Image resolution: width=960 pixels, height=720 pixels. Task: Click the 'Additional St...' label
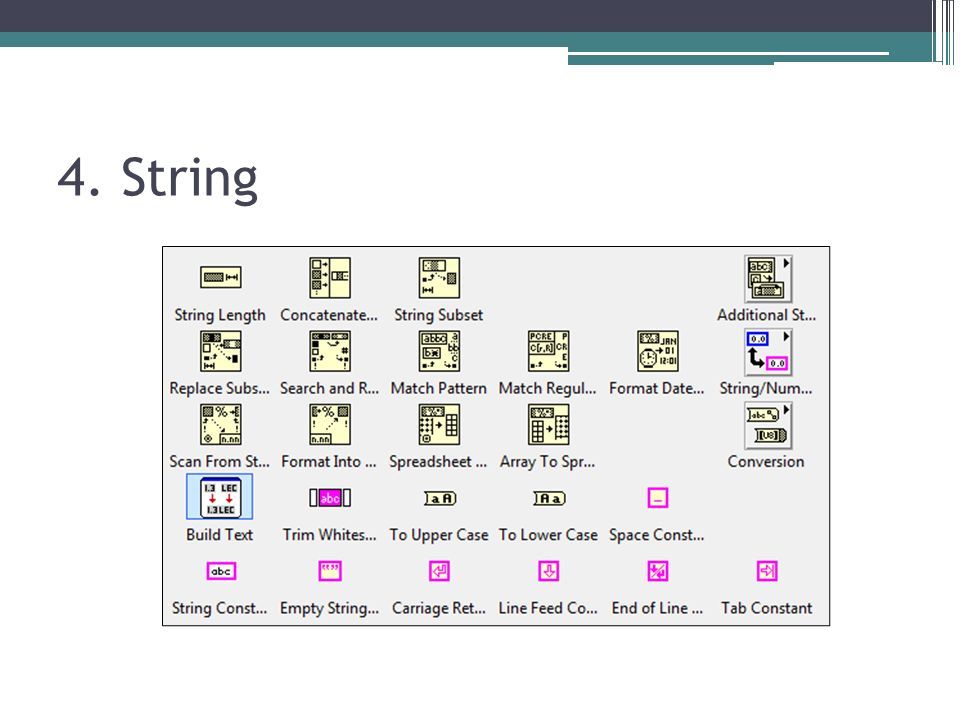click(767, 315)
